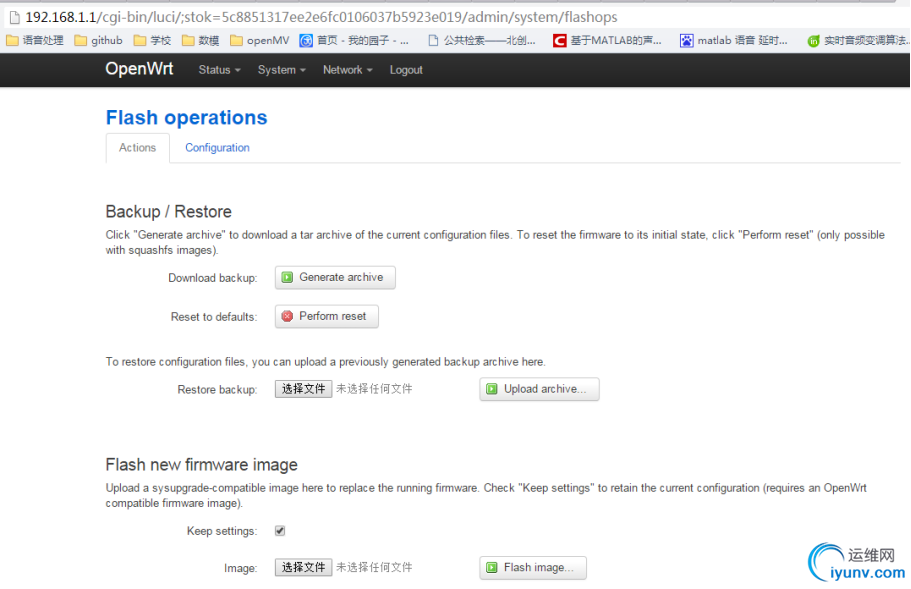Open the 数模 bookmark folder

click(200, 40)
